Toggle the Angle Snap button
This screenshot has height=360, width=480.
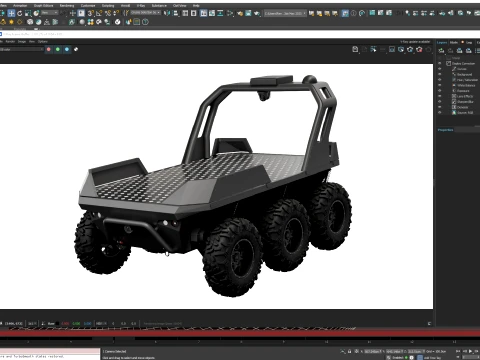pyautogui.click(x=99, y=13)
